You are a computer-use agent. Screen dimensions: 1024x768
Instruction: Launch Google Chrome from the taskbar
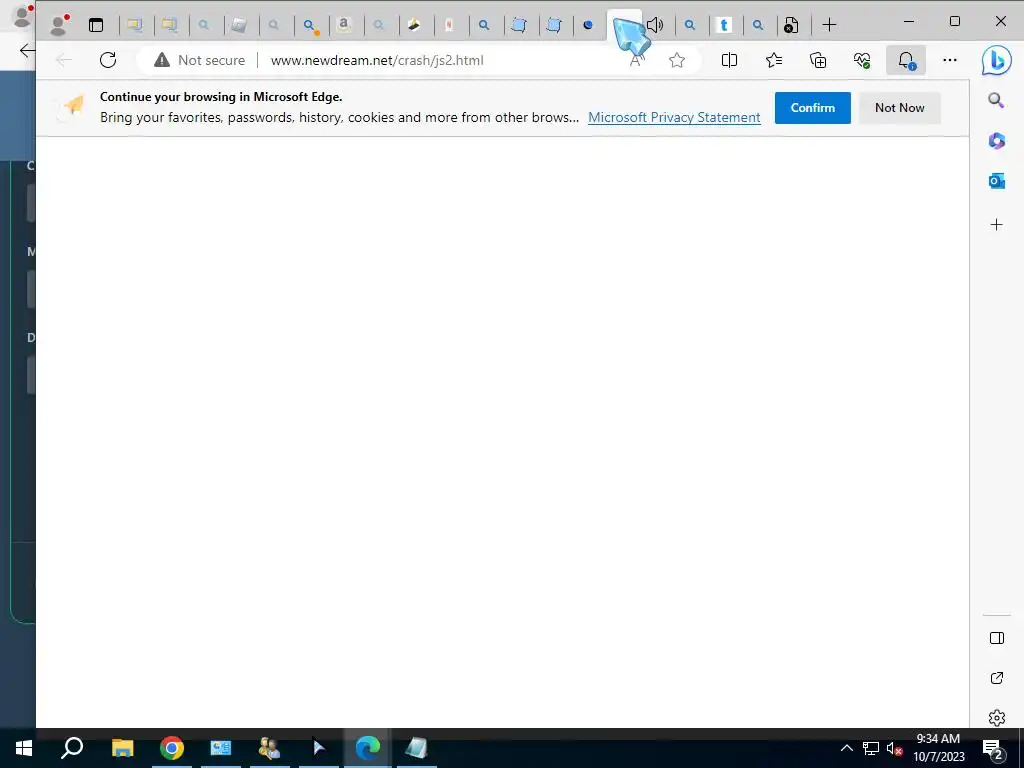pyautogui.click(x=172, y=748)
